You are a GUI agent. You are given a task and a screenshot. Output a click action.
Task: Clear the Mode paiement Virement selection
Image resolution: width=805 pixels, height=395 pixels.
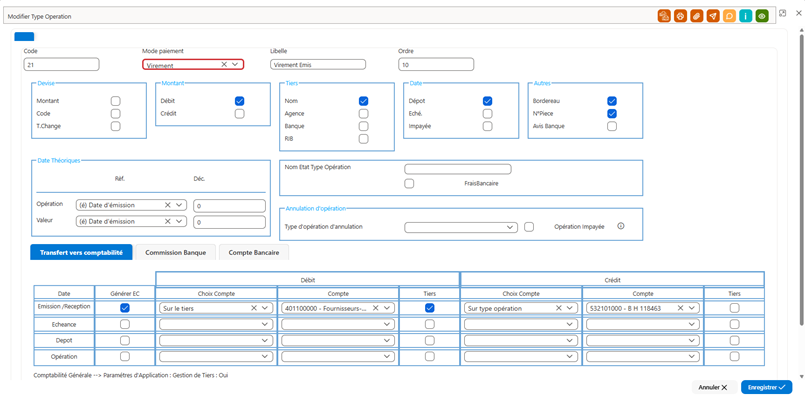coord(224,64)
